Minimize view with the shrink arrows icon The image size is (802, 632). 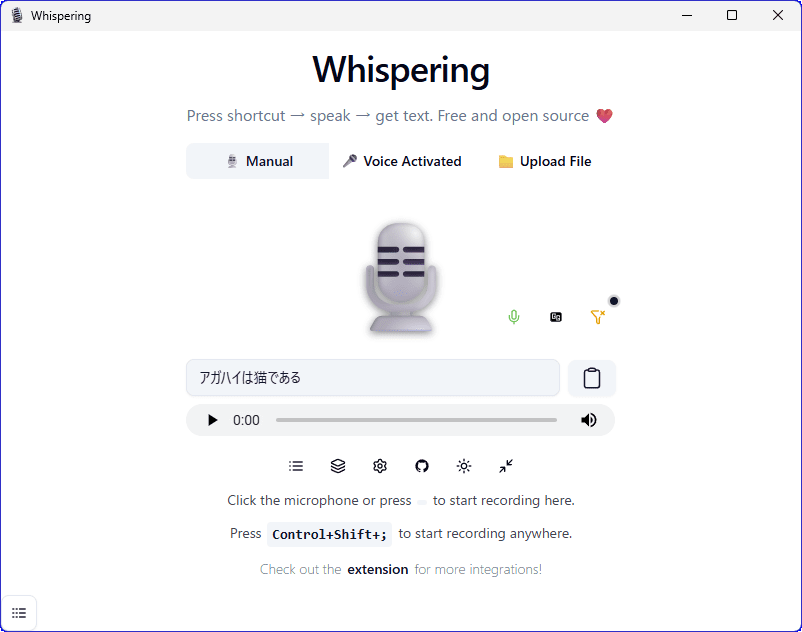[x=506, y=466]
